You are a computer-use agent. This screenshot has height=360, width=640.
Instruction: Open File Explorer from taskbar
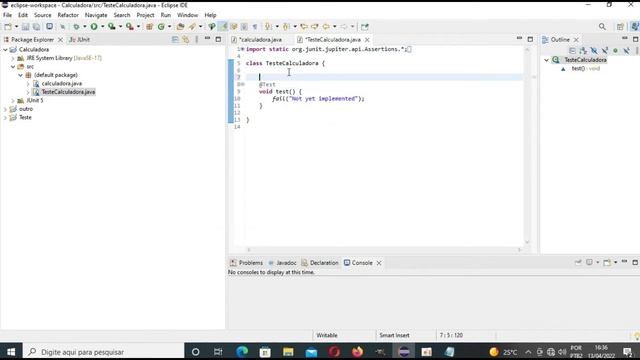pyautogui.click(x=288, y=352)
